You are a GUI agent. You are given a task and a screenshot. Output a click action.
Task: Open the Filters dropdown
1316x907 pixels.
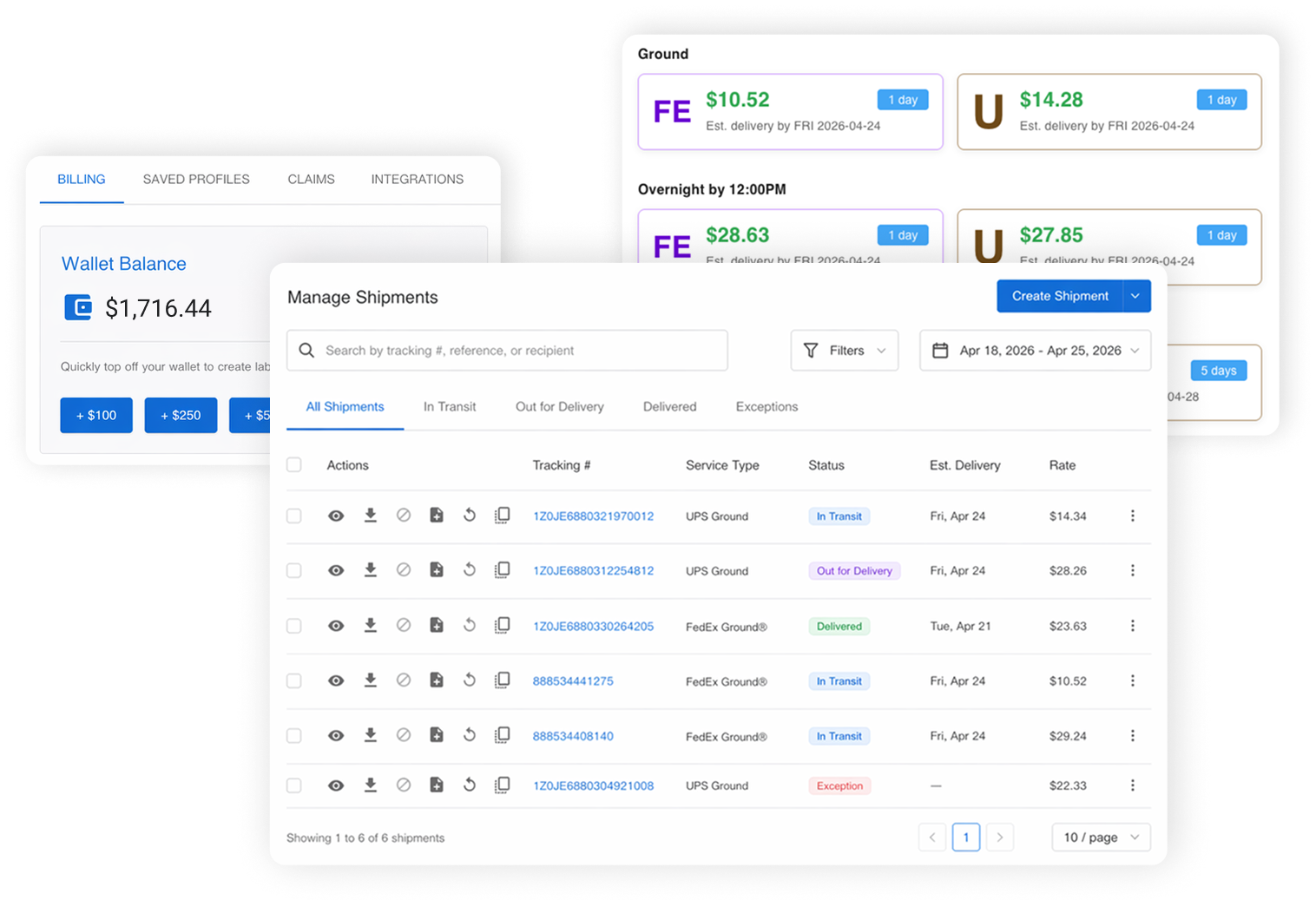845,351
